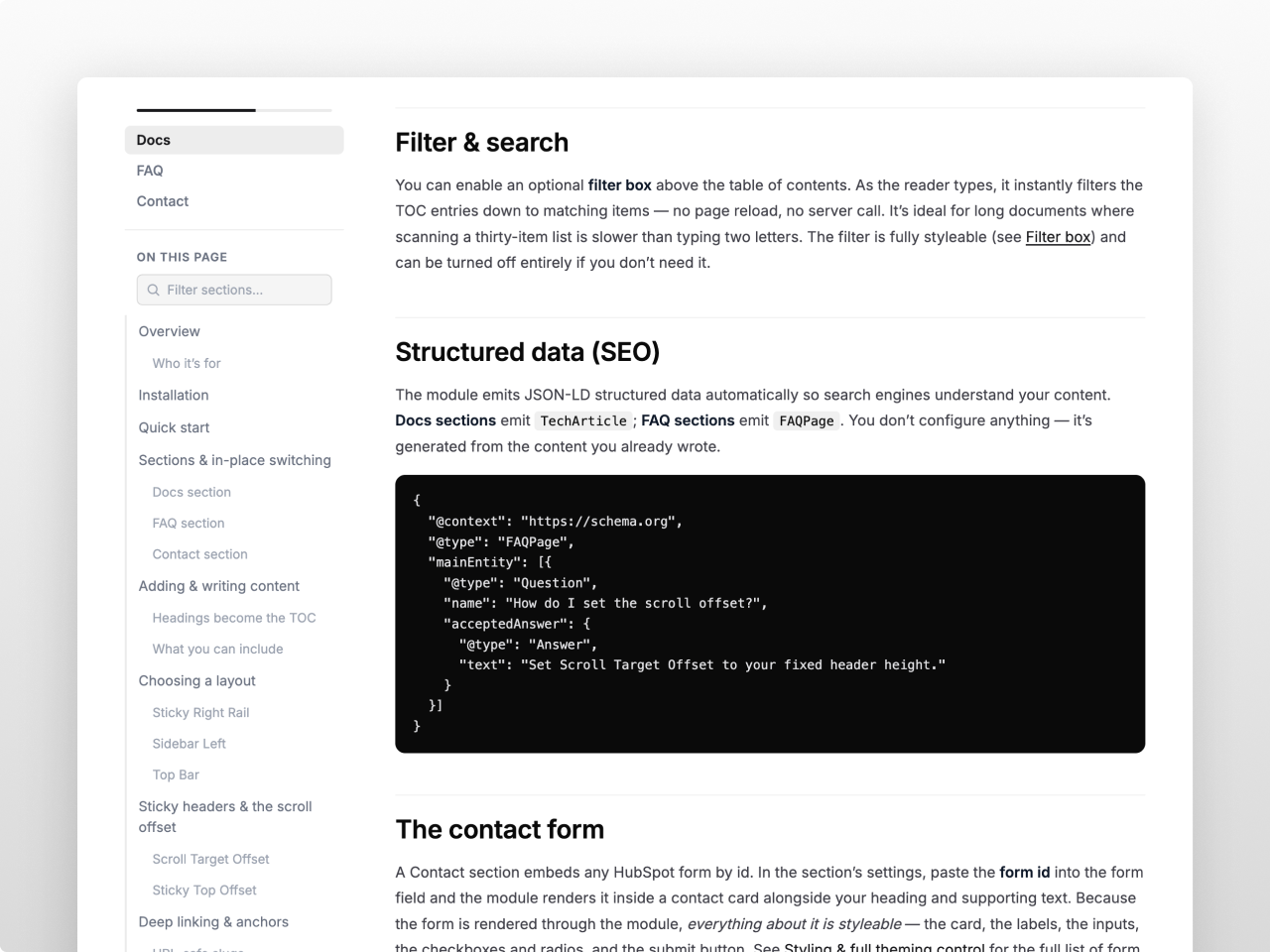Click the "name" line in JSON code block
Screen dimensions: 1270x952
coord(605,603)
